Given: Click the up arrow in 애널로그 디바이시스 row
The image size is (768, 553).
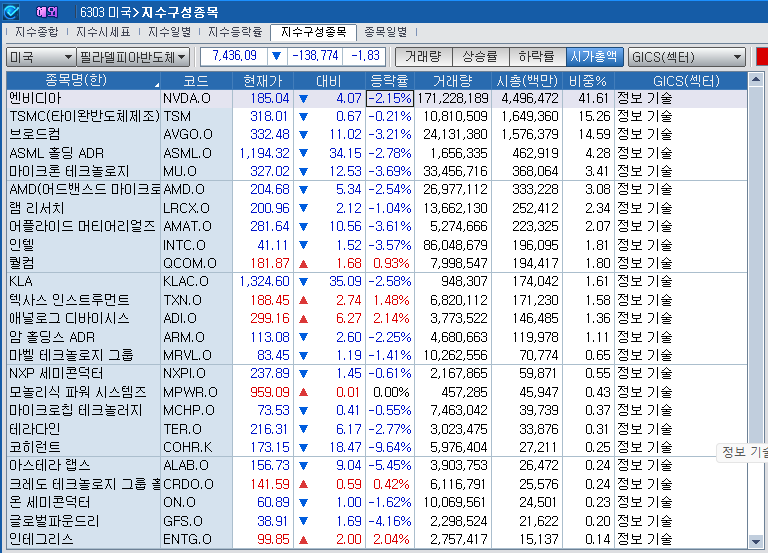Looking at the screenshot, I should (x=303, y=319).
